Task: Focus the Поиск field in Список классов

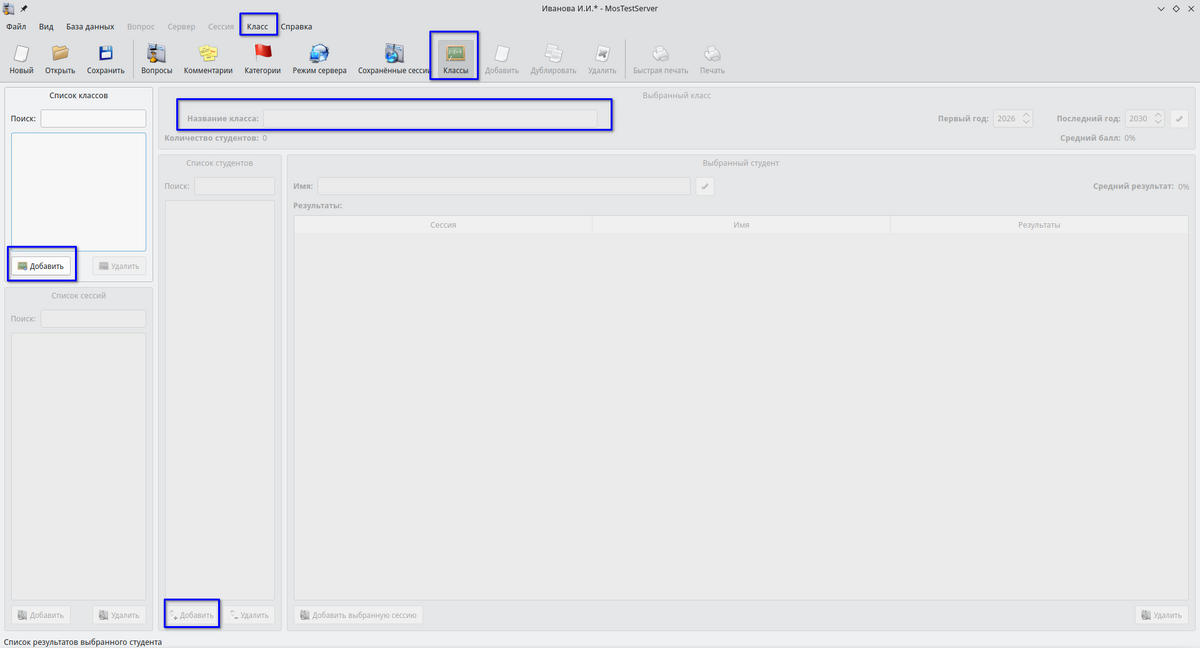Action: coord(93,118)
